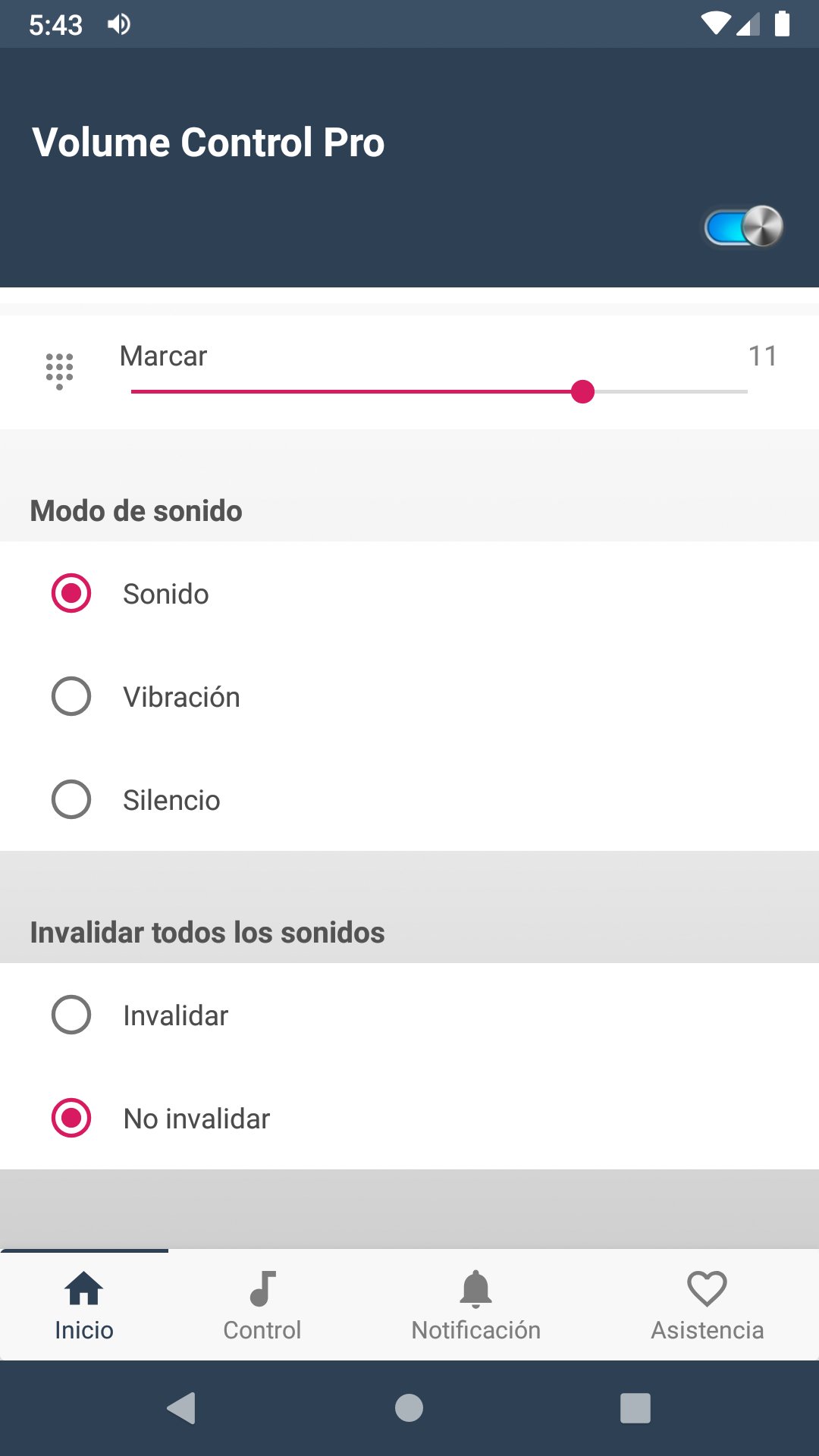Toggle the main Volume Control Pro switch
This screenshot has height=1456, width=819.
point(744,227)
